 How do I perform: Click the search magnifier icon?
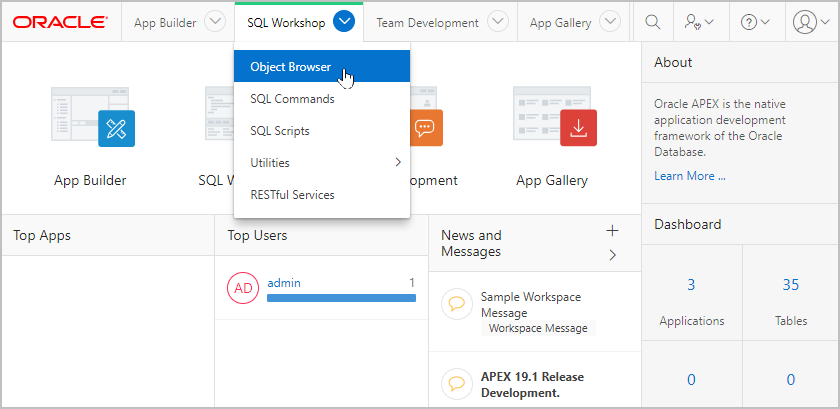tap(652, 23)
